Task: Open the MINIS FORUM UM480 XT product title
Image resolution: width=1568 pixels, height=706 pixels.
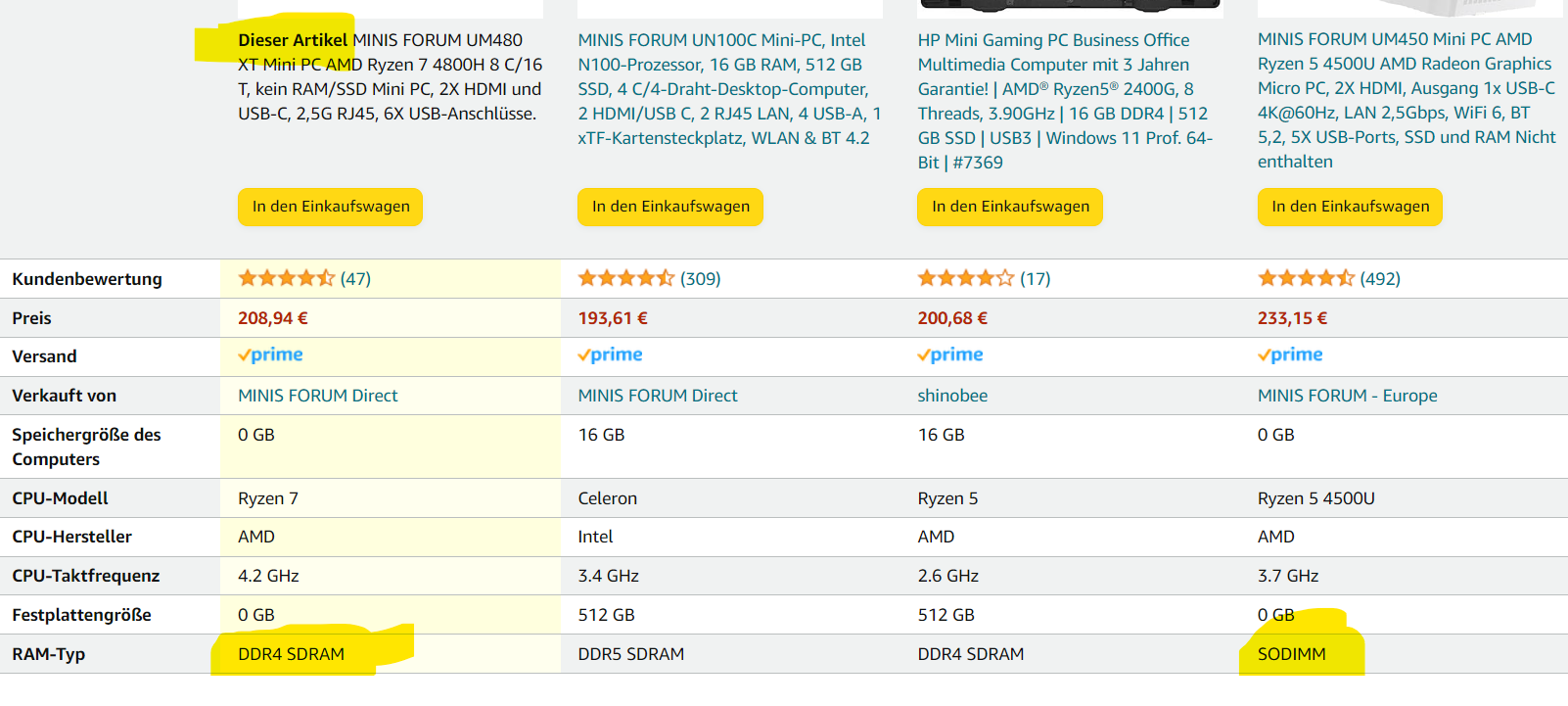Action: point(391,76)
